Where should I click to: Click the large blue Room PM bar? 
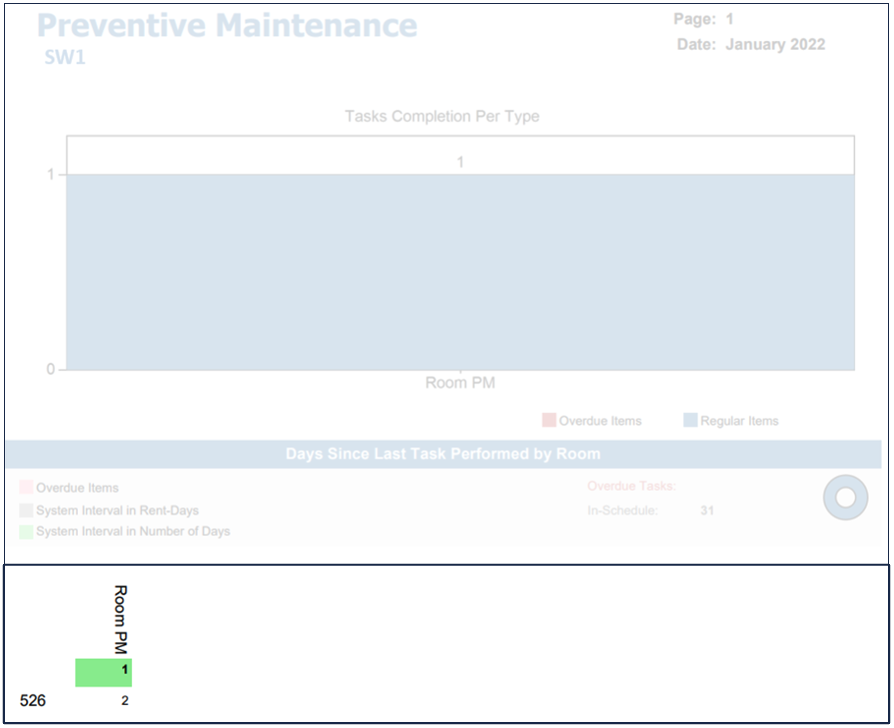click(x=460, y=272)
